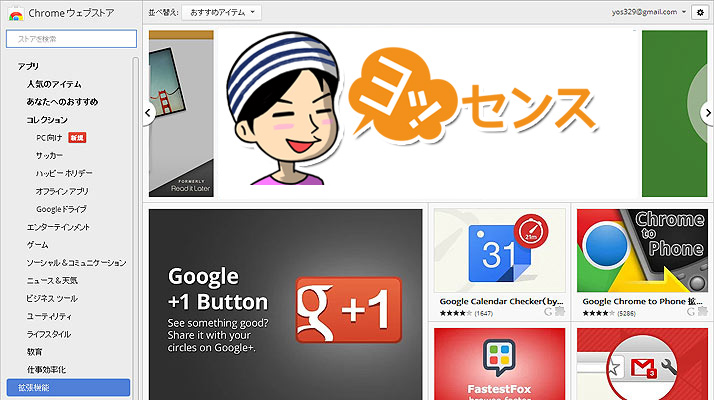Screen dimensions: 714x400
Task: Open エンターテインメント category
Action: coord(58,227)
